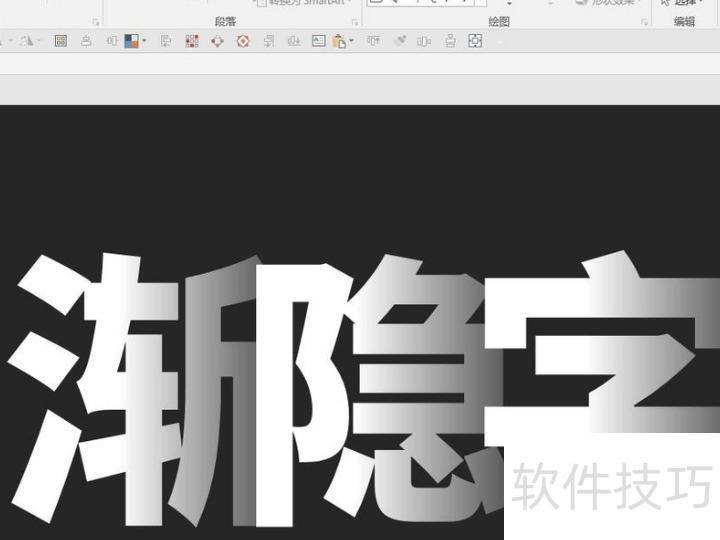Click the align left objects icon

coord(166,41)
